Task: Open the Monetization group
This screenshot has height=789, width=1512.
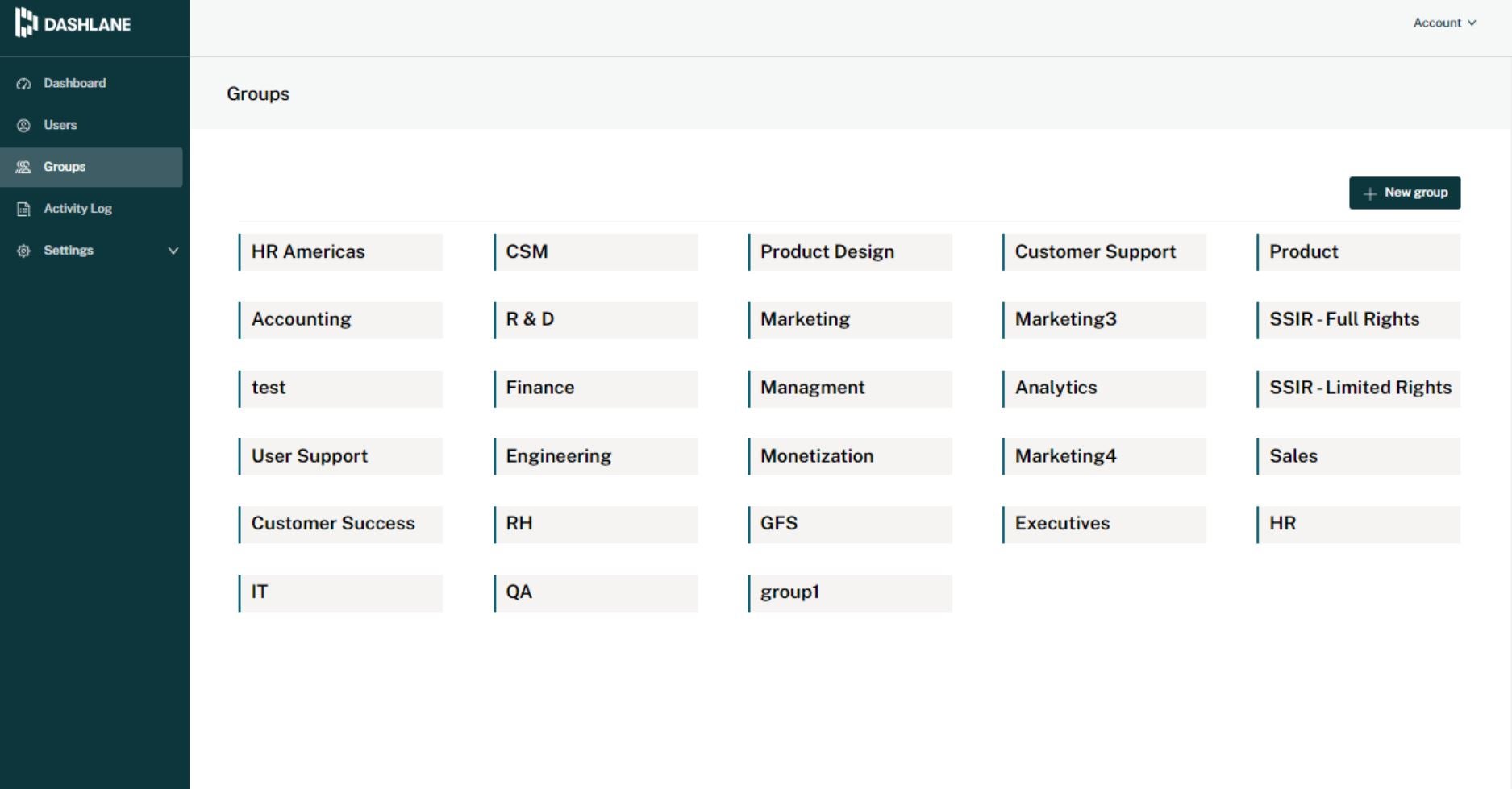Action: pyautogui.click(x=850, y=456)
